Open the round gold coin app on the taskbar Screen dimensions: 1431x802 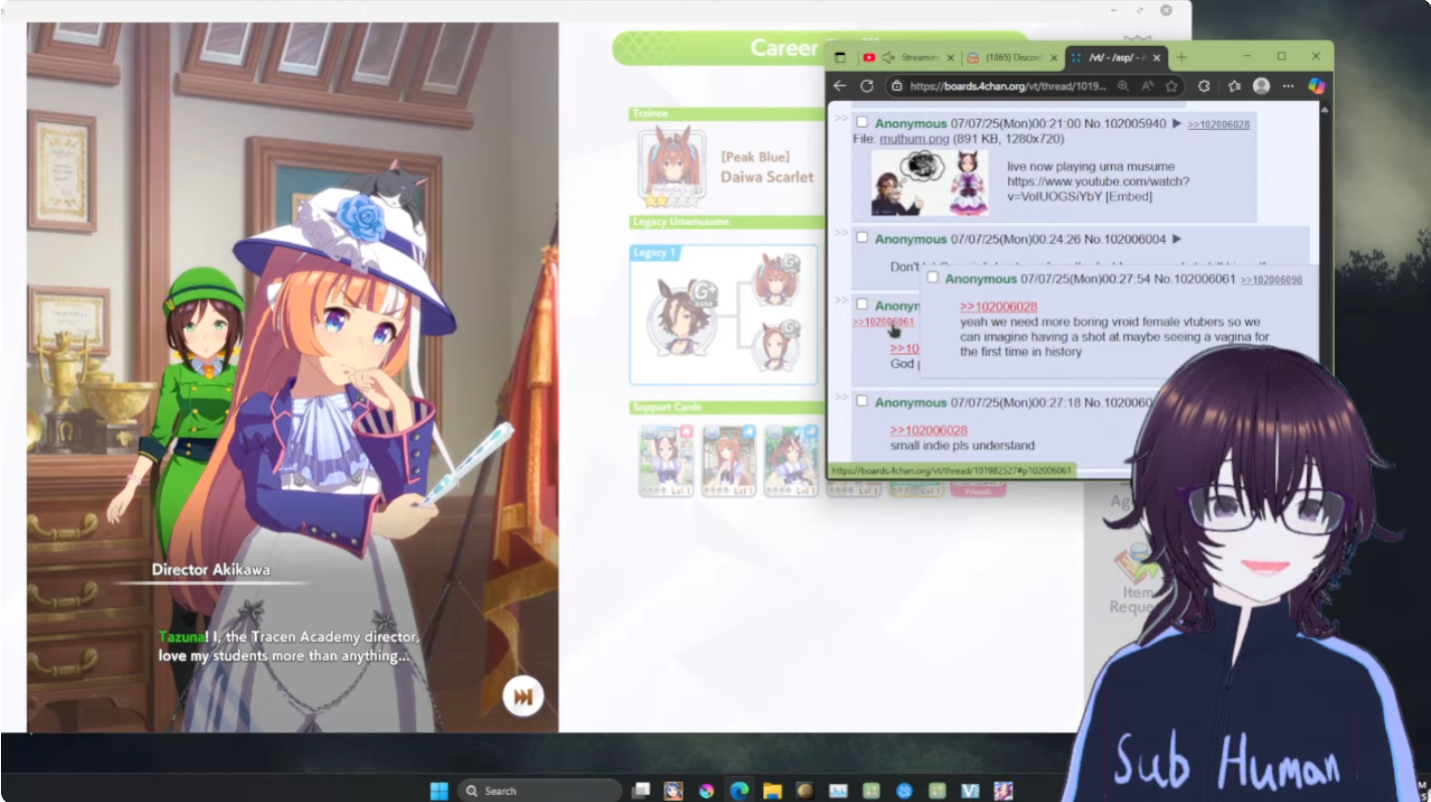coord(805,790)
